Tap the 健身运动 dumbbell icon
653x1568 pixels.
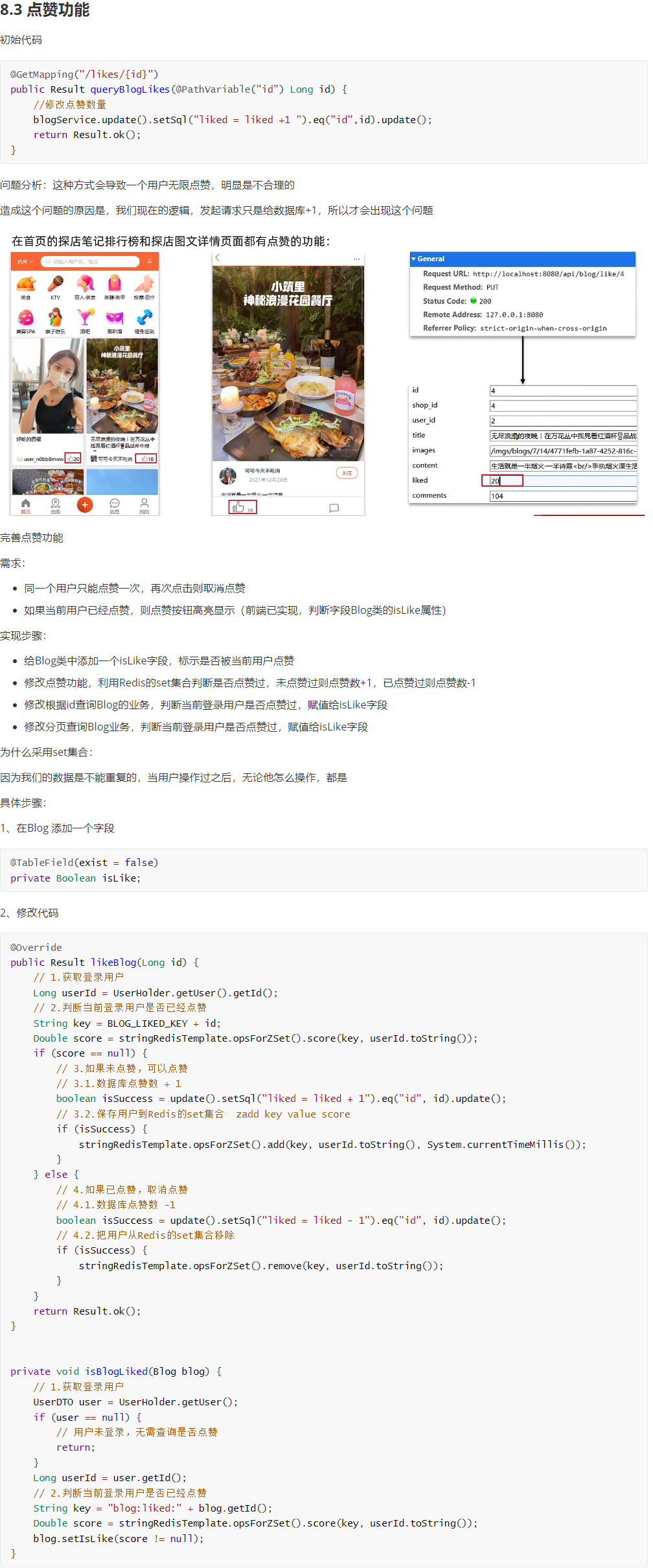click(144, 318)
